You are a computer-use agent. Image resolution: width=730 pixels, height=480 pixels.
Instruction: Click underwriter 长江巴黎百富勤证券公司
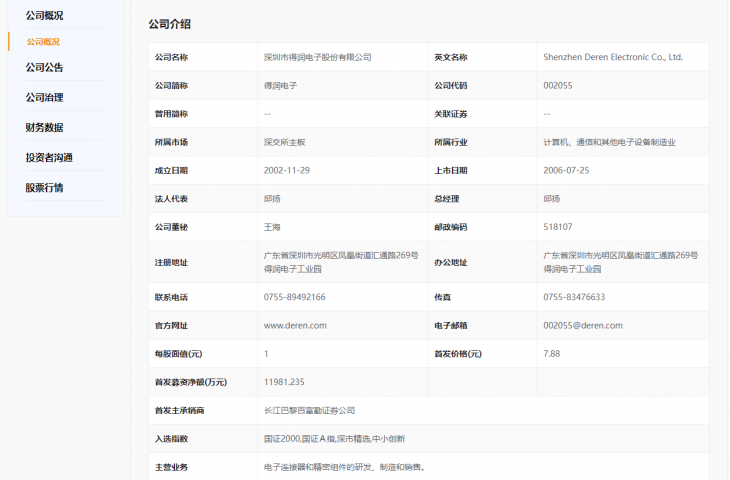[309, 411]
